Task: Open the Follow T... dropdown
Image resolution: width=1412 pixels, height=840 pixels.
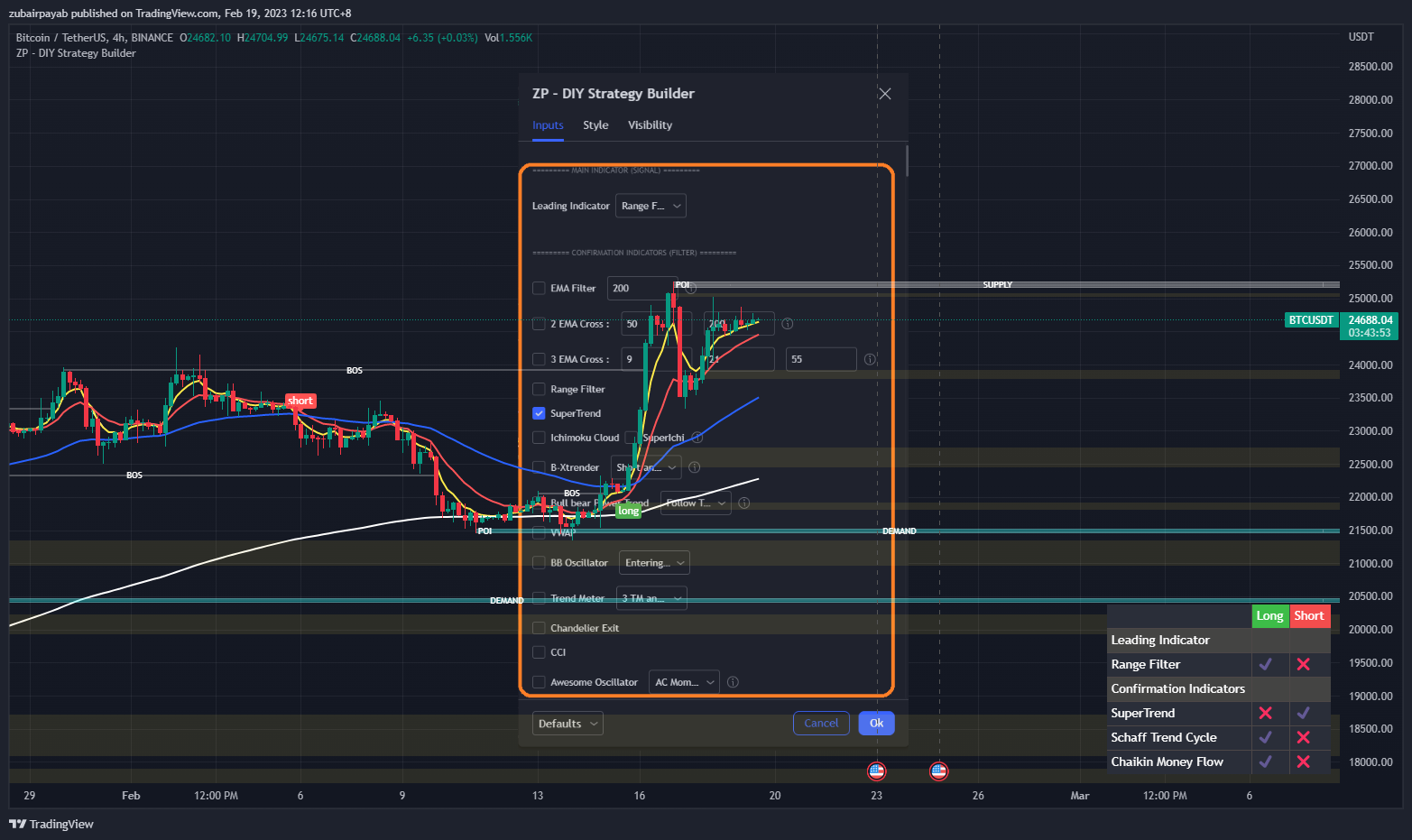Action: click(x=696, y=503)
